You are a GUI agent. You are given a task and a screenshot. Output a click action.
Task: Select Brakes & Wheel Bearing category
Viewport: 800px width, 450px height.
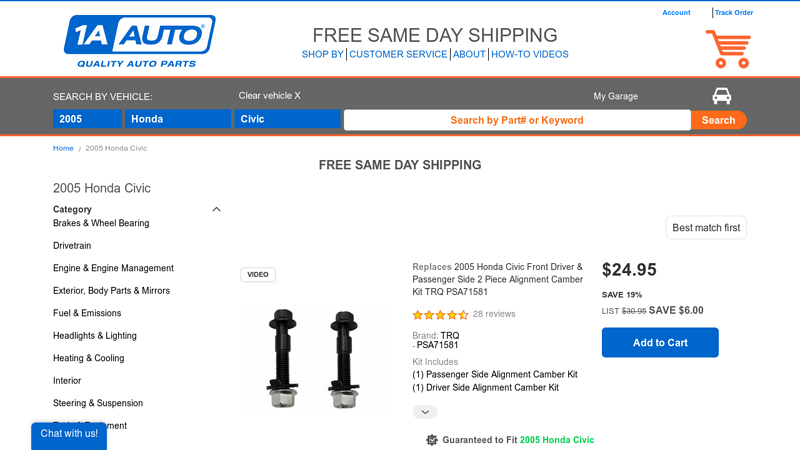pyautogui.click(x=101, y=224)
